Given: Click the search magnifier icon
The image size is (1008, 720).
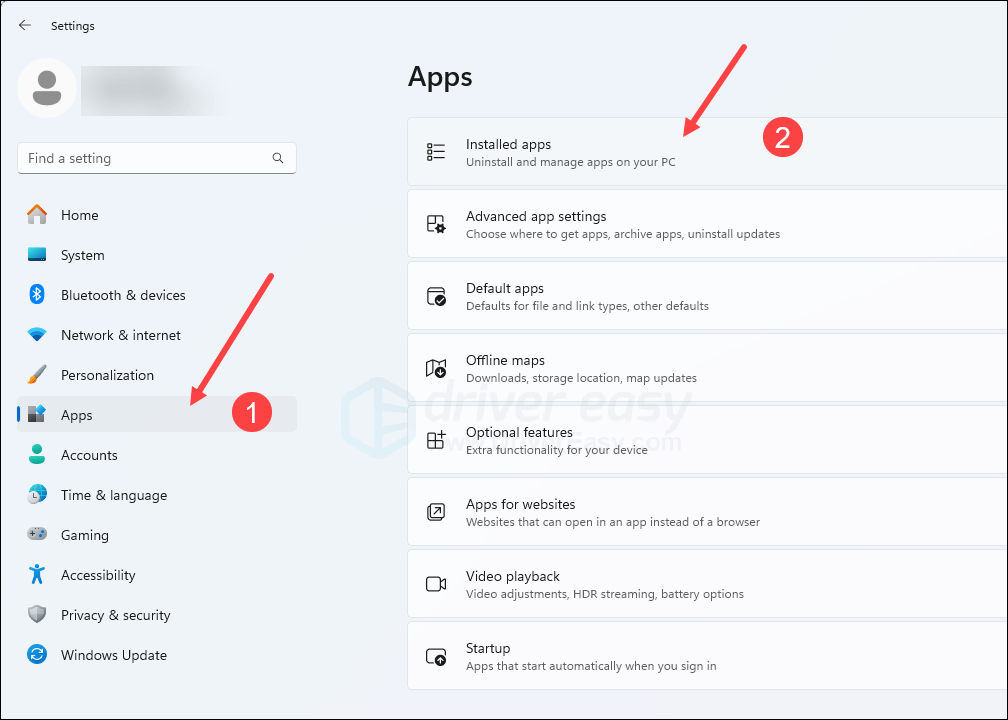Looking at the screenshot, I should [278, 158].
